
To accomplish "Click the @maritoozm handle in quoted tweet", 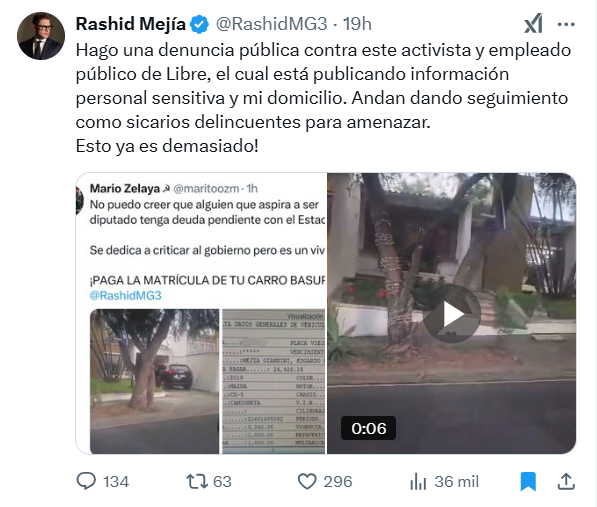I will (206, 188).
